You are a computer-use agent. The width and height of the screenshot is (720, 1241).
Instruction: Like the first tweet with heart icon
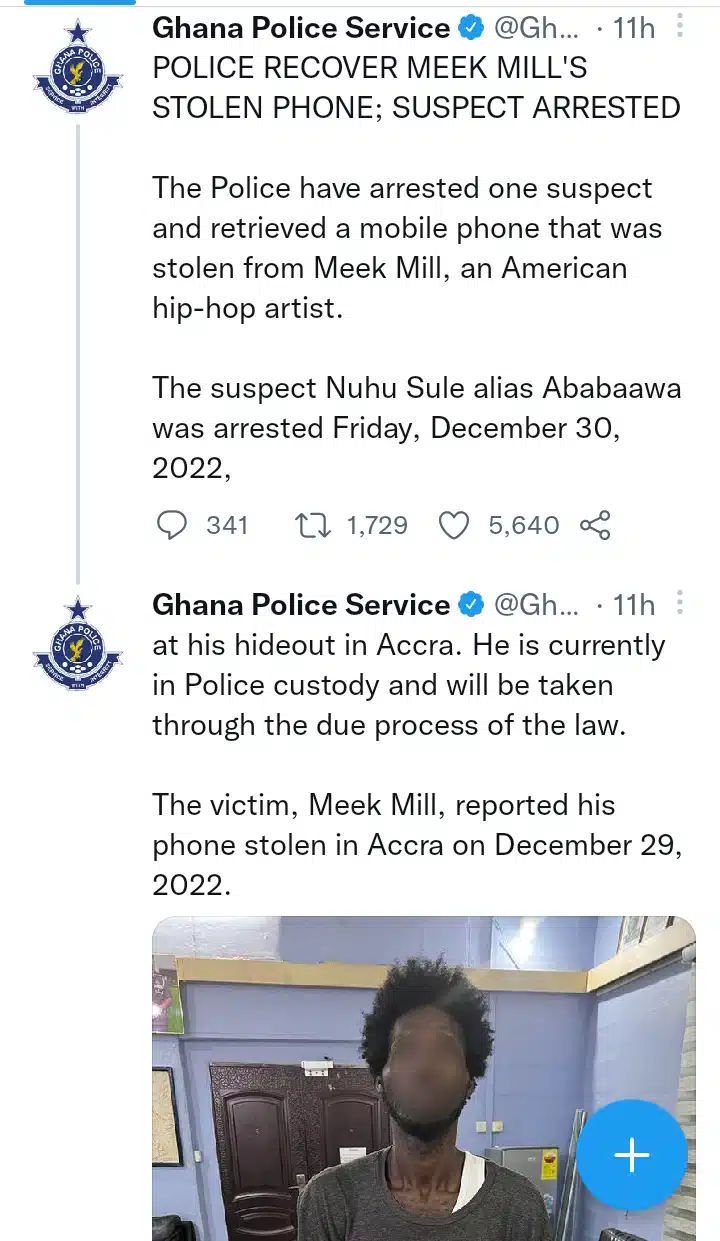coord(454,525)
